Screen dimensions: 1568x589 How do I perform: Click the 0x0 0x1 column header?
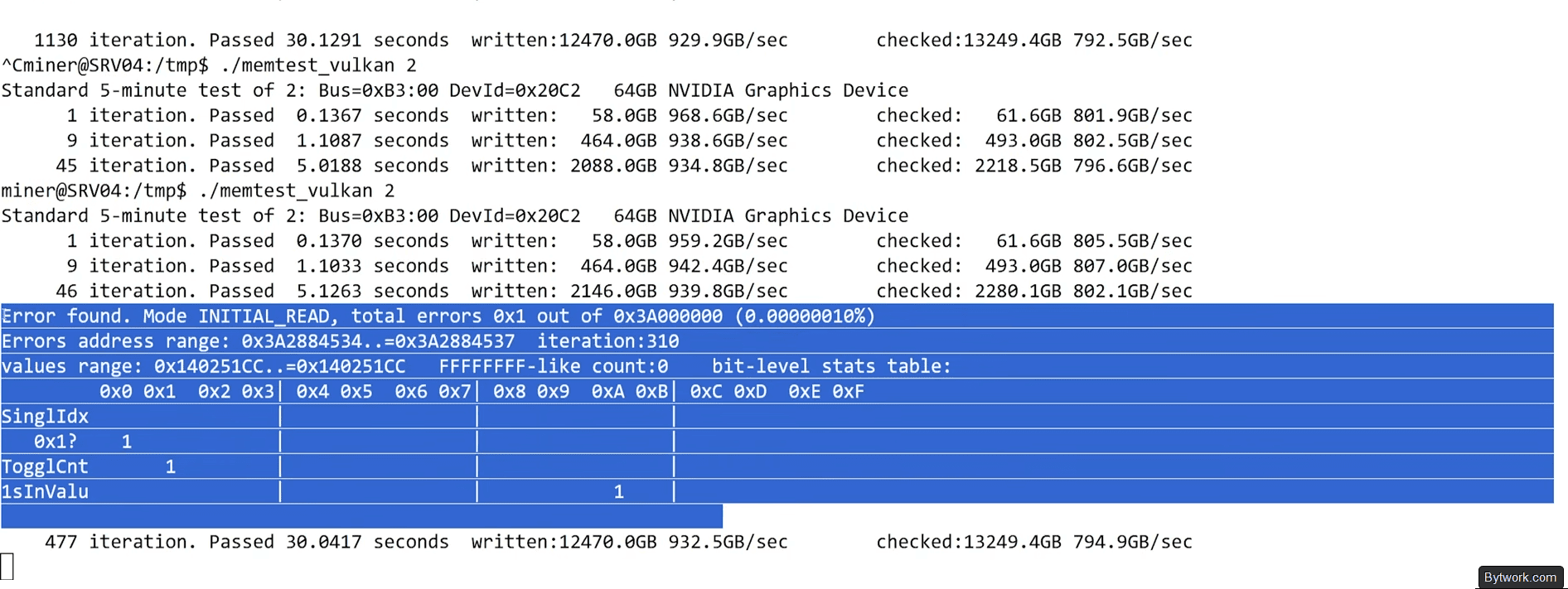(x=138, y=391)
